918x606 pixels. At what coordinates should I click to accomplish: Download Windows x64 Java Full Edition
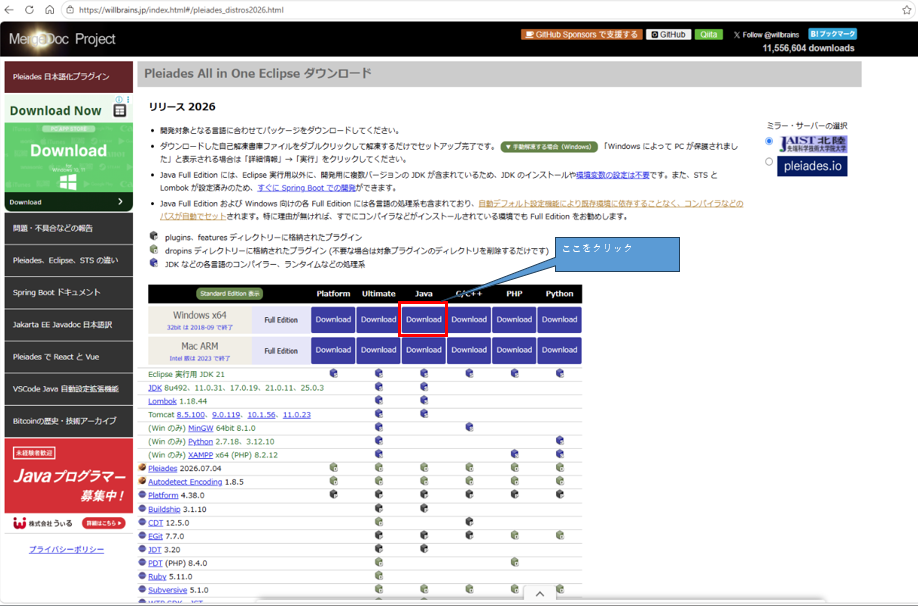(x=423, y=320)
